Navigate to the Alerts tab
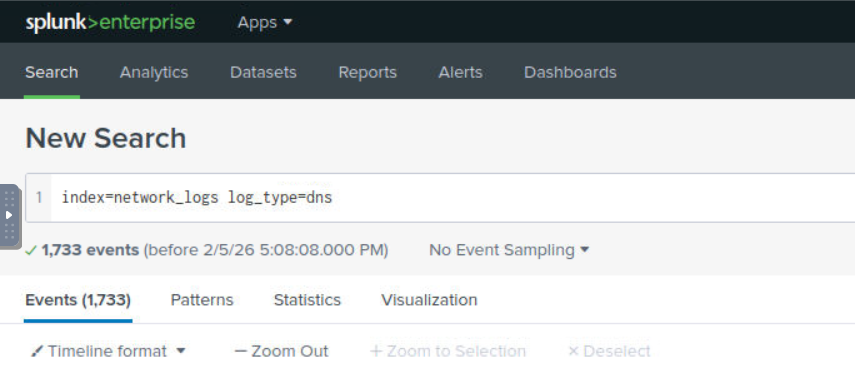 click(460, 73)
